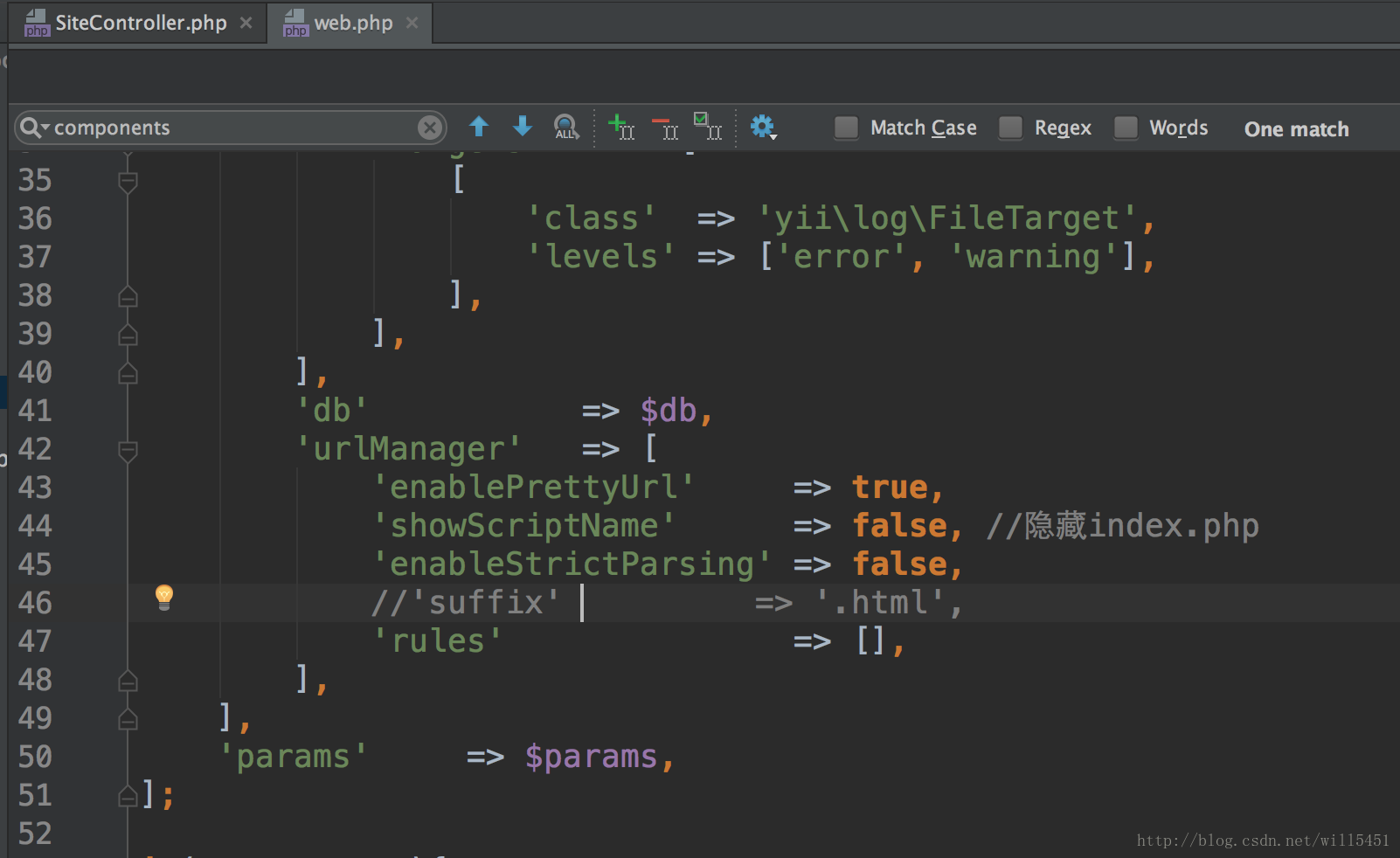Toggle the fold marker at line 48
The image size is (1400, 858).
128,681
